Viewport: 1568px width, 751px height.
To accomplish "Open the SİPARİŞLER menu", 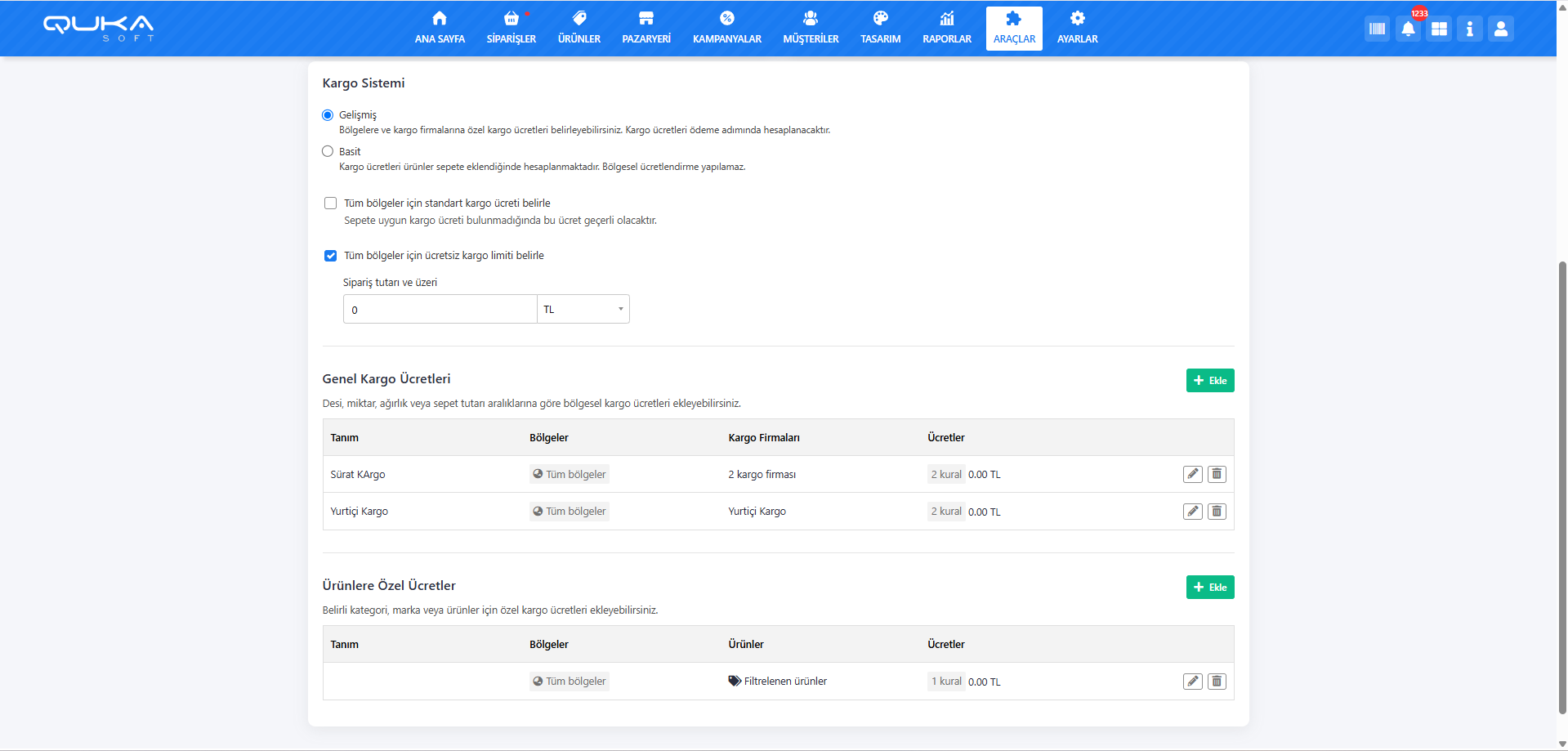I will coord(511,28).
